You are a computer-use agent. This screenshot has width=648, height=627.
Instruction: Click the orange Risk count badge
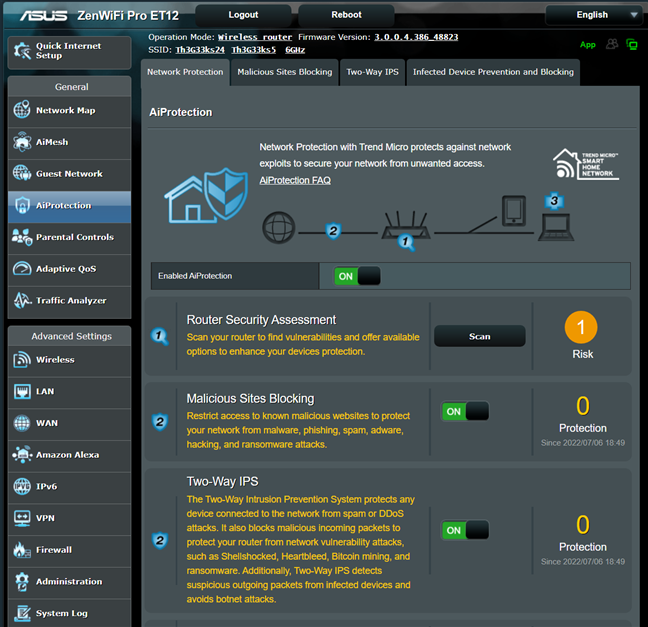(x=582, y=328)
